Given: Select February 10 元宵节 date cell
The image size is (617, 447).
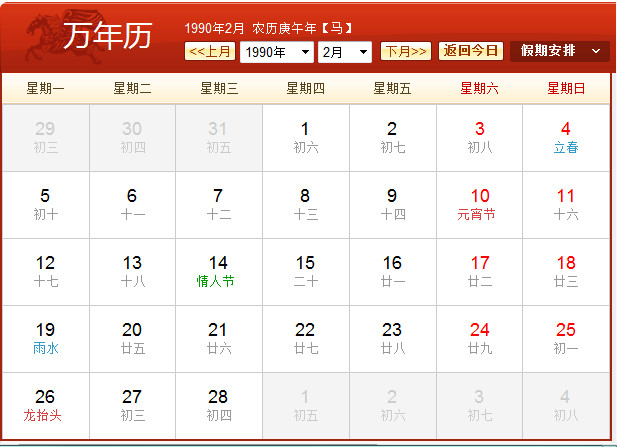Looking at the screenshot, I should click(479, 204).
